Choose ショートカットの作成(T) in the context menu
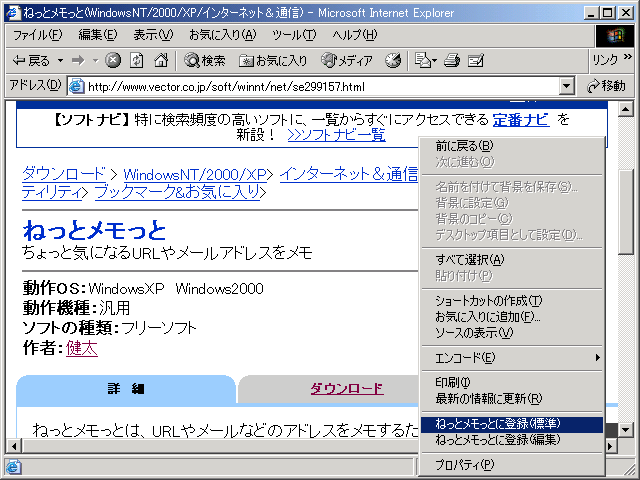The image size is (640, 480). point(512,301)
